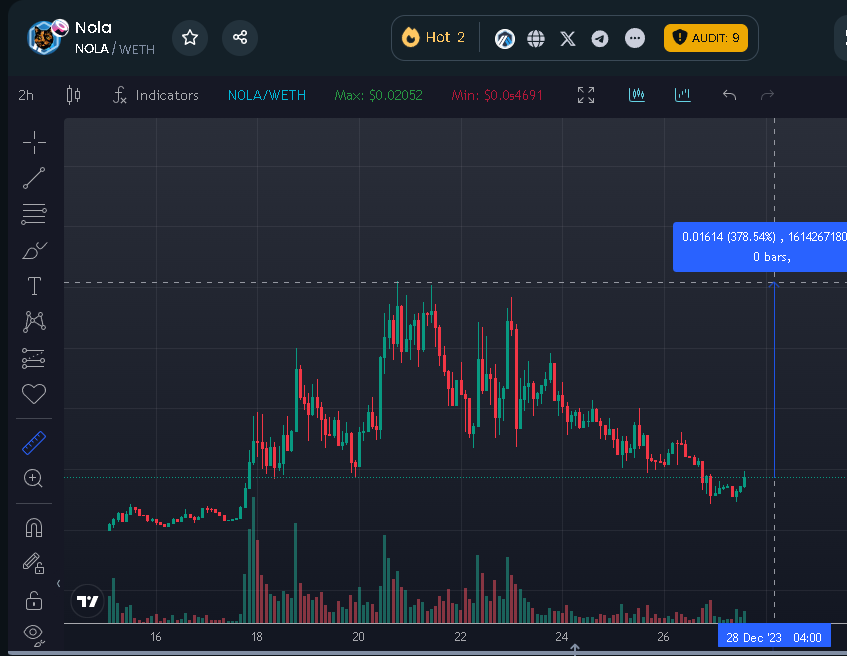
Task: Click the date label 20 on time axis
Action: [x=359, y=637]
